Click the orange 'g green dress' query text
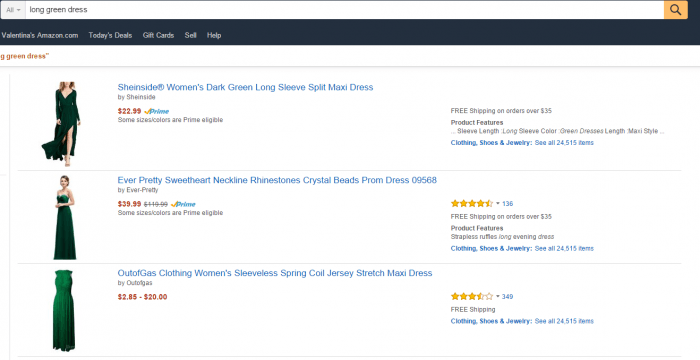Image resolution: width=700 pixels, height=360 pixels. coord(25,56)
